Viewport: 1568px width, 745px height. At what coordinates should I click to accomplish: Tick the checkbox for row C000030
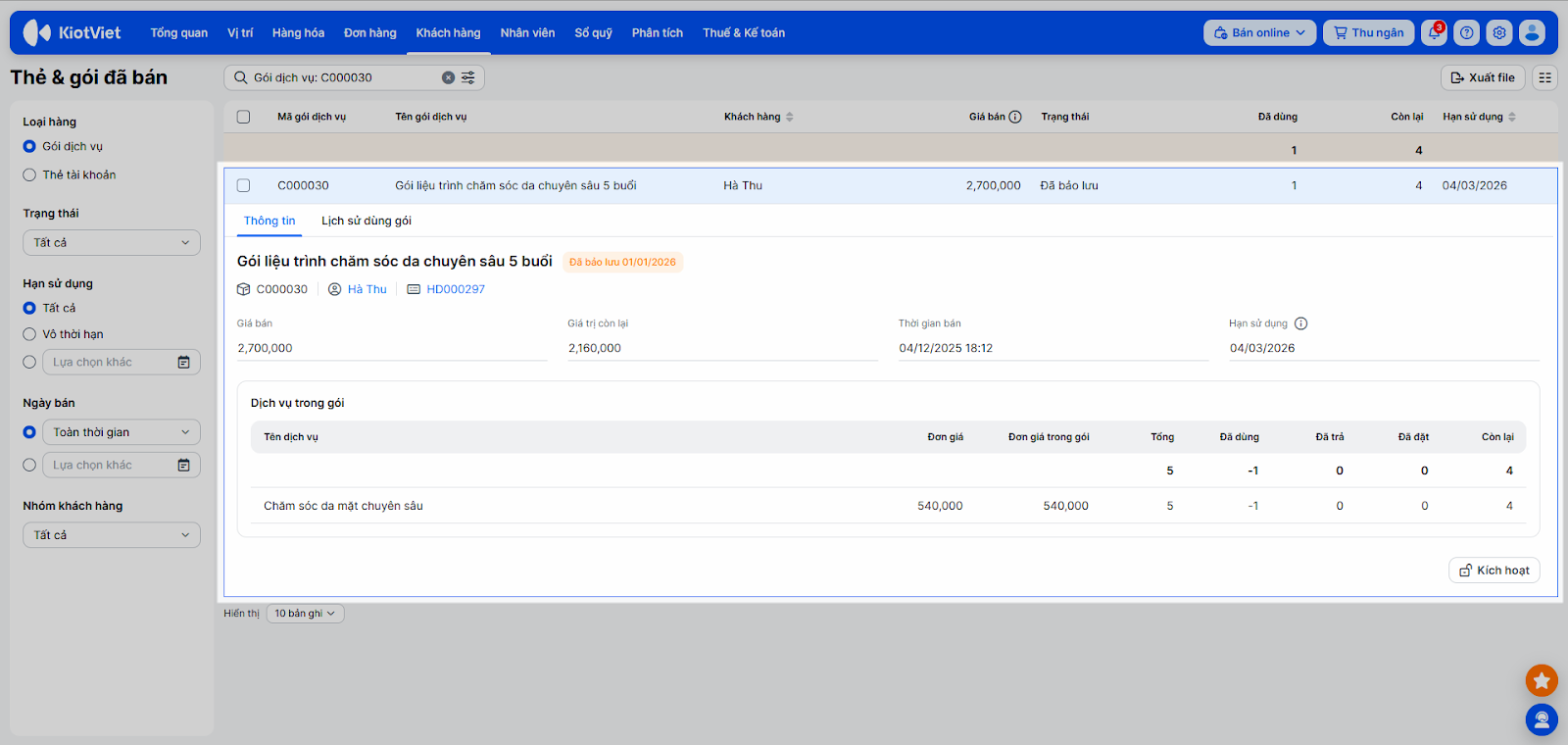tap(243, 185)
